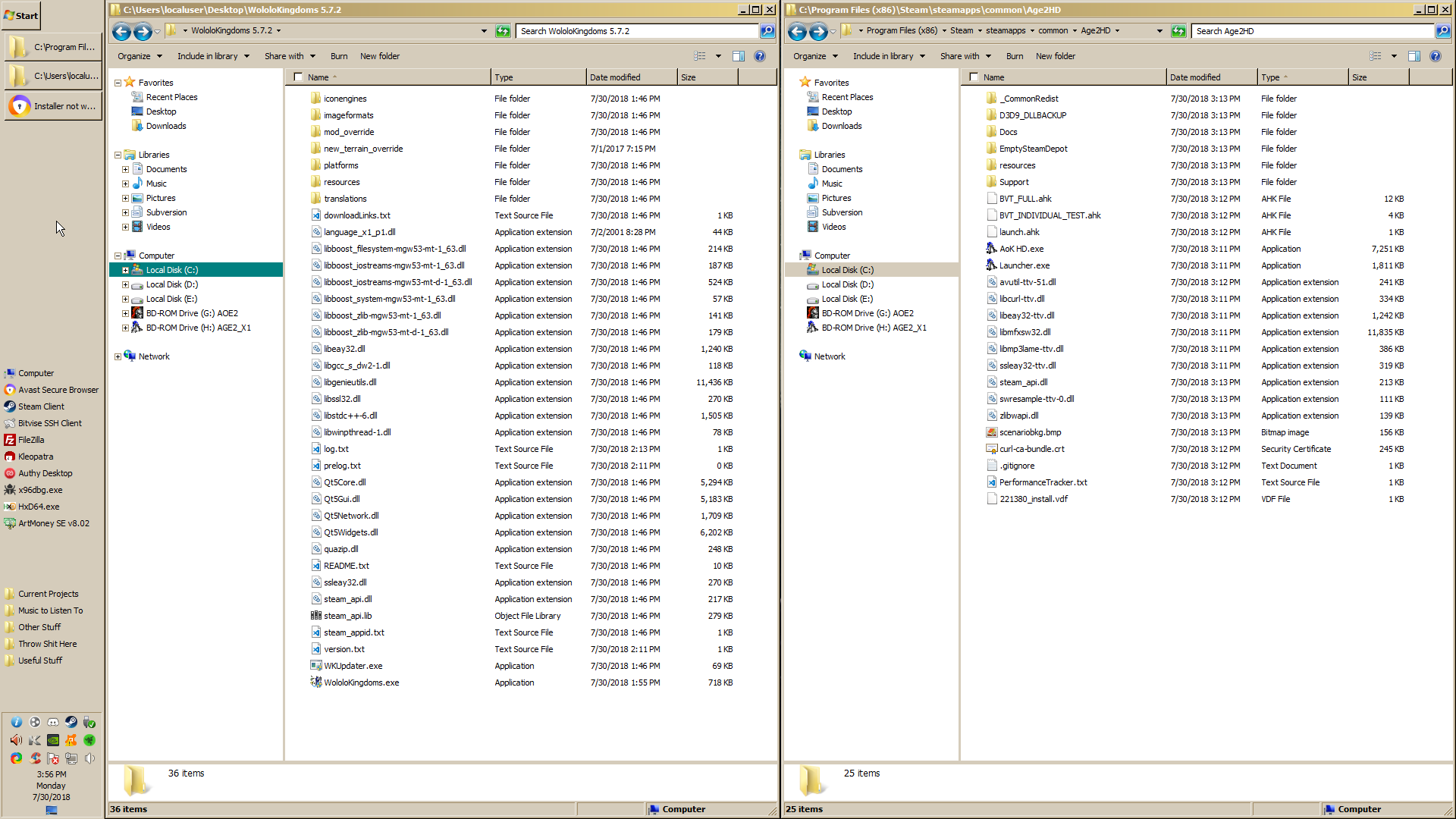Open Steam from the system tray

coord(71,722)
